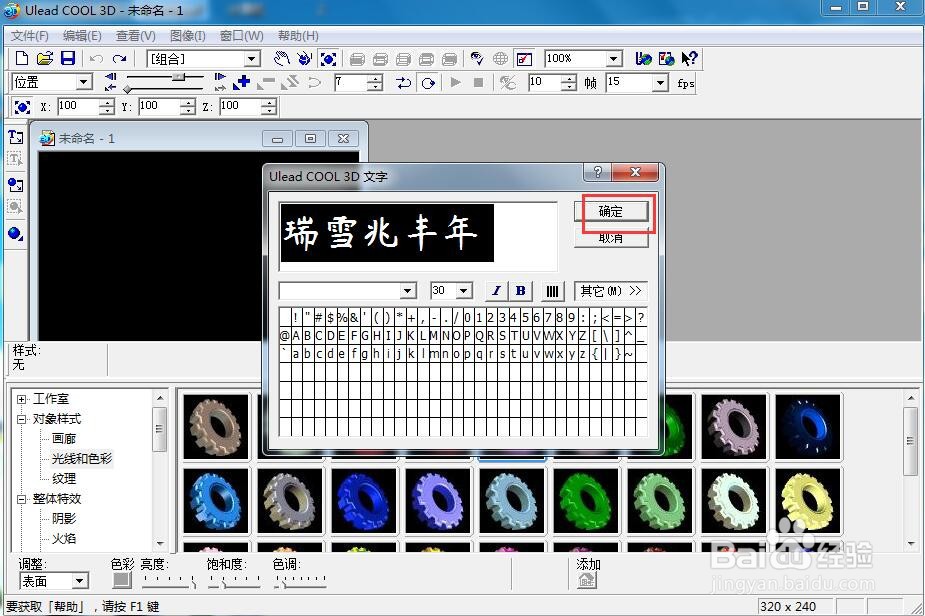Click the eye preview icon in the toolbar
This screenshot has width=925, height=616.
click(477, 58)
